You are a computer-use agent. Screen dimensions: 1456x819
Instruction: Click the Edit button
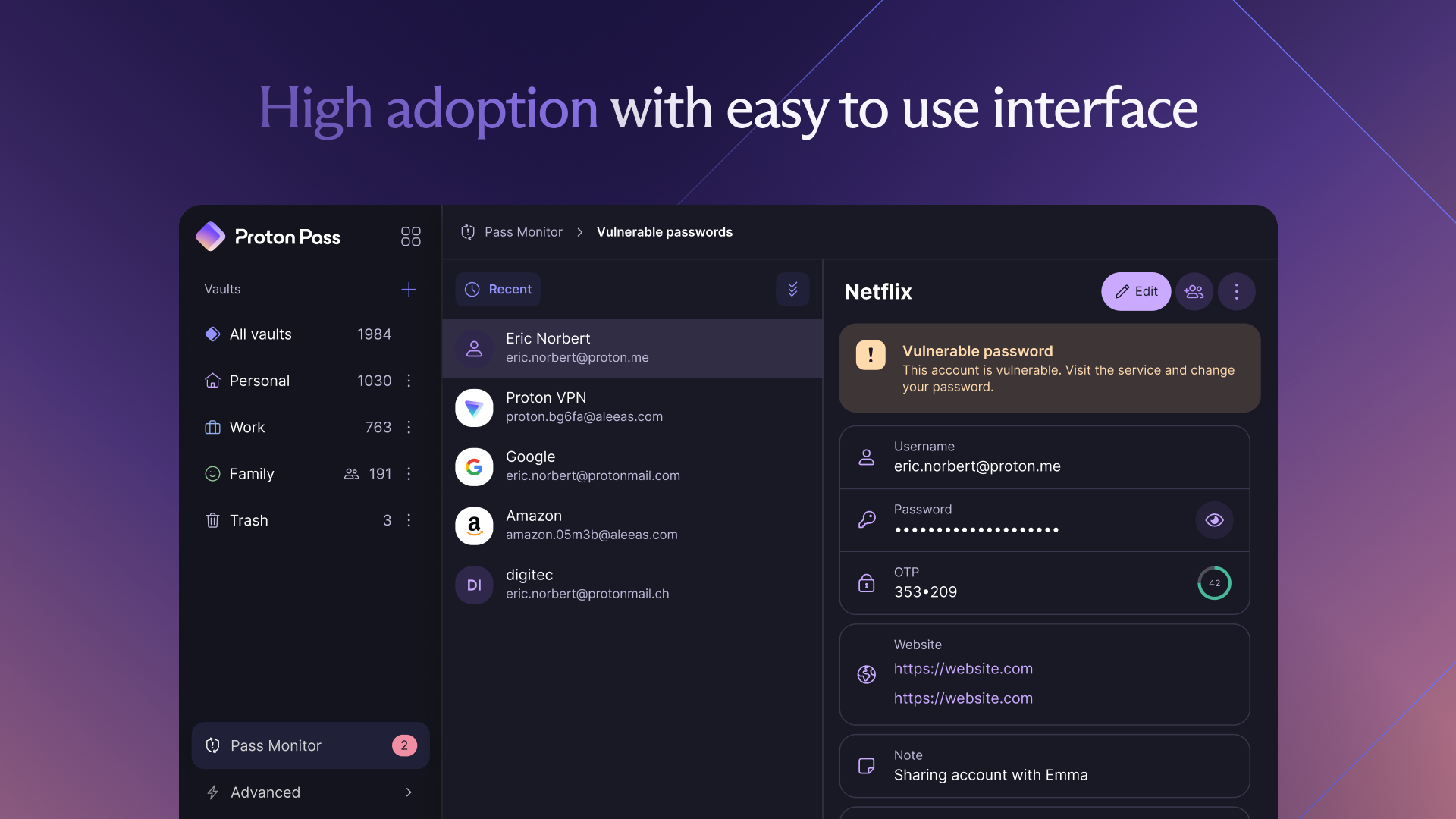(x=1135, y=291)
